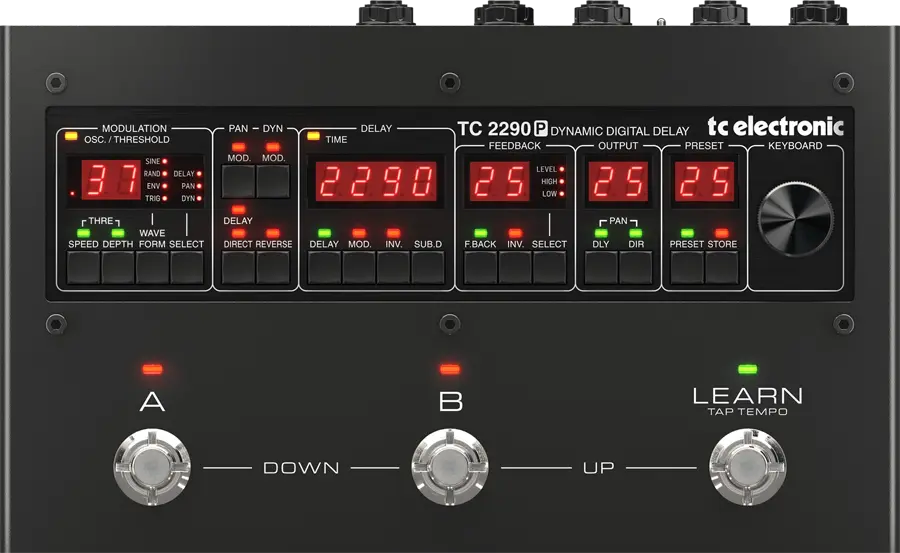
Task: Click the ENV waveform LED
Action: click(165, 186)
